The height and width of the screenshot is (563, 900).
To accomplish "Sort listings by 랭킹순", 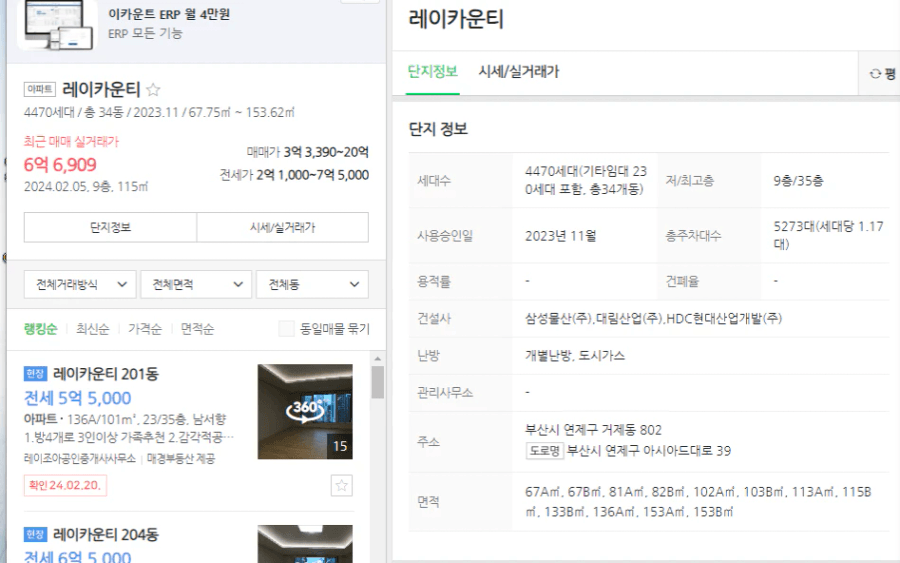I will click(40, 329).
